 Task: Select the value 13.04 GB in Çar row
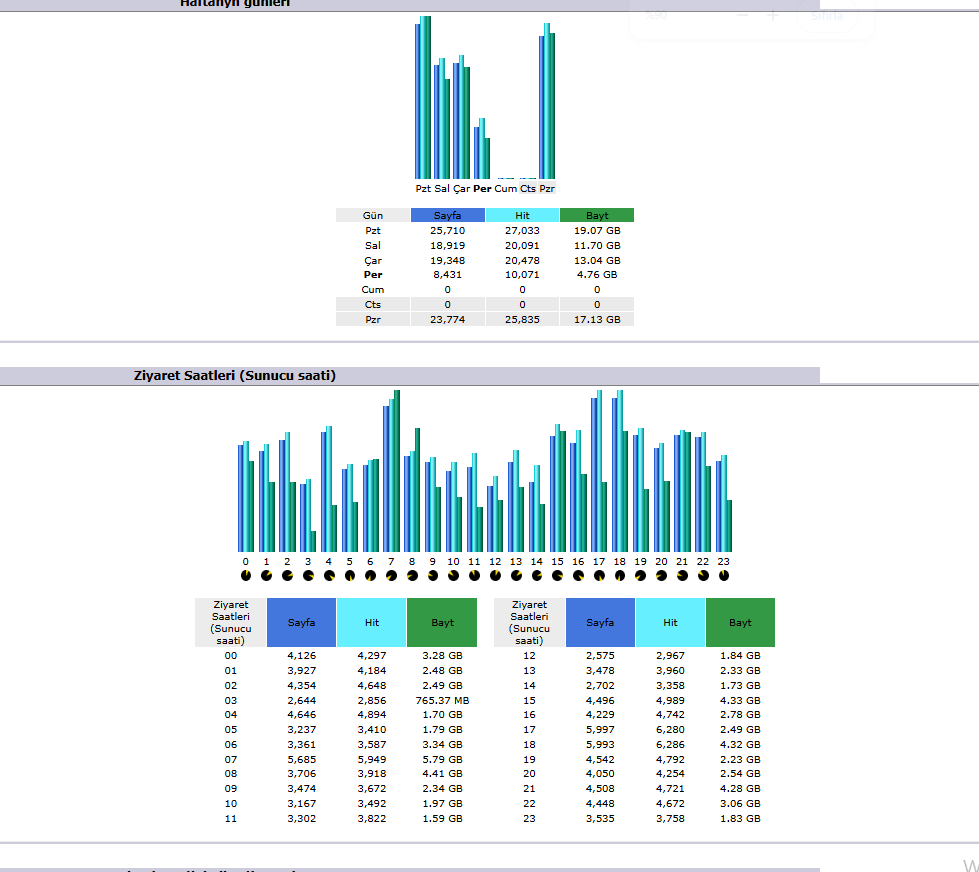click(597, 260)
